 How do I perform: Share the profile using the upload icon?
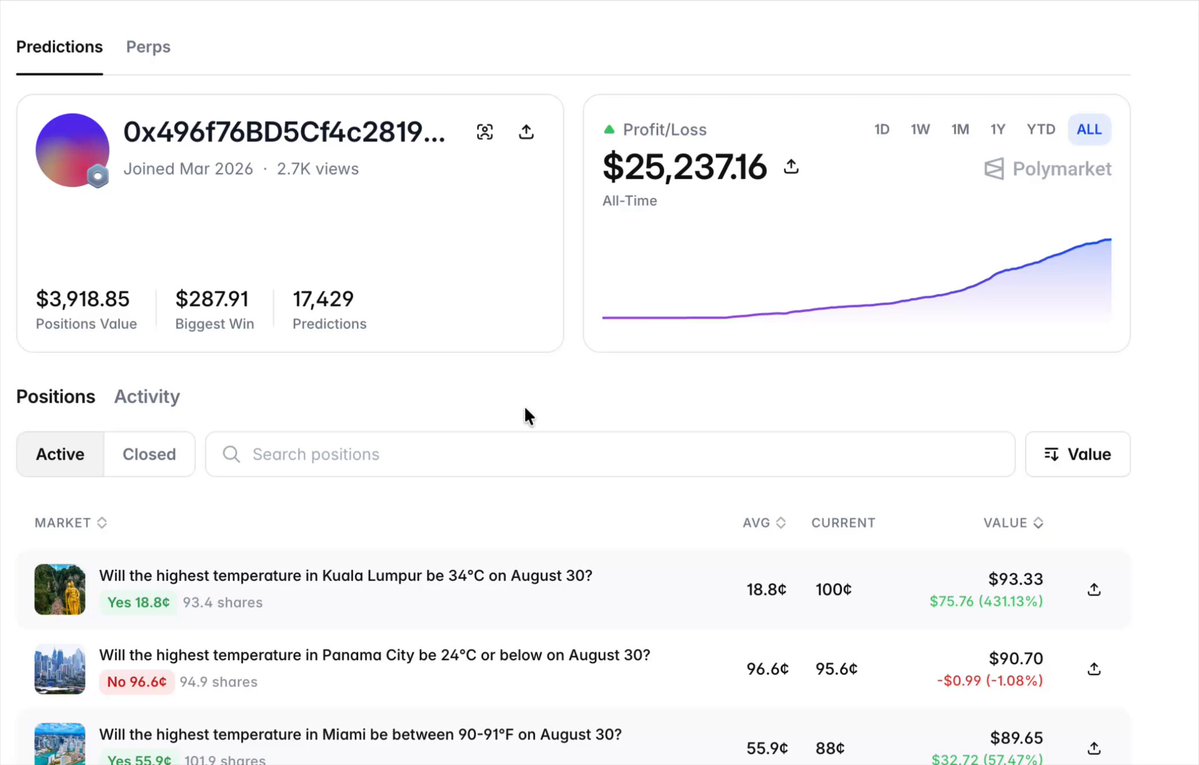click(x=526, y=132)
